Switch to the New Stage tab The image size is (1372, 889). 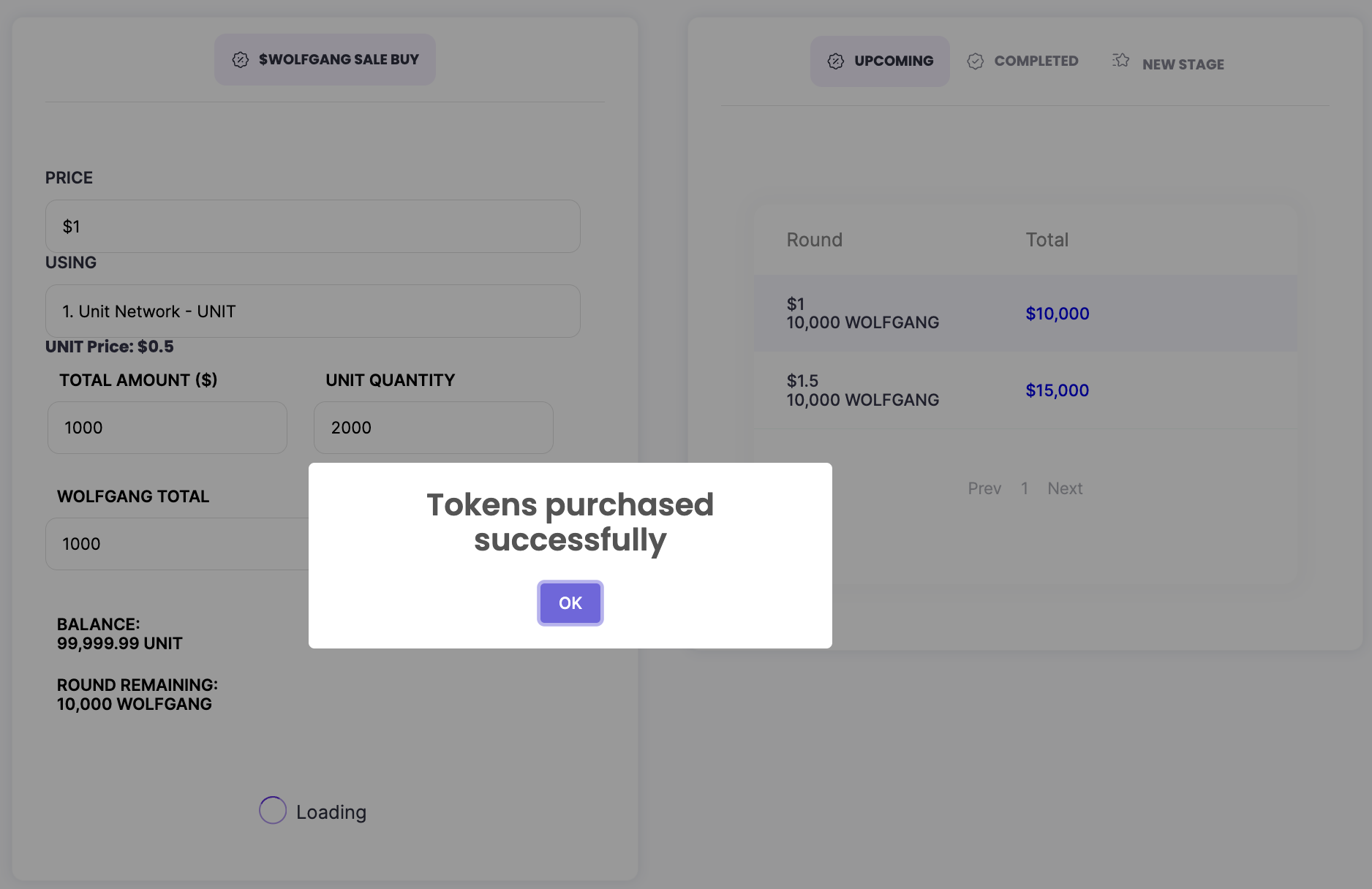pyautogui.click(x=1169, y=64)
